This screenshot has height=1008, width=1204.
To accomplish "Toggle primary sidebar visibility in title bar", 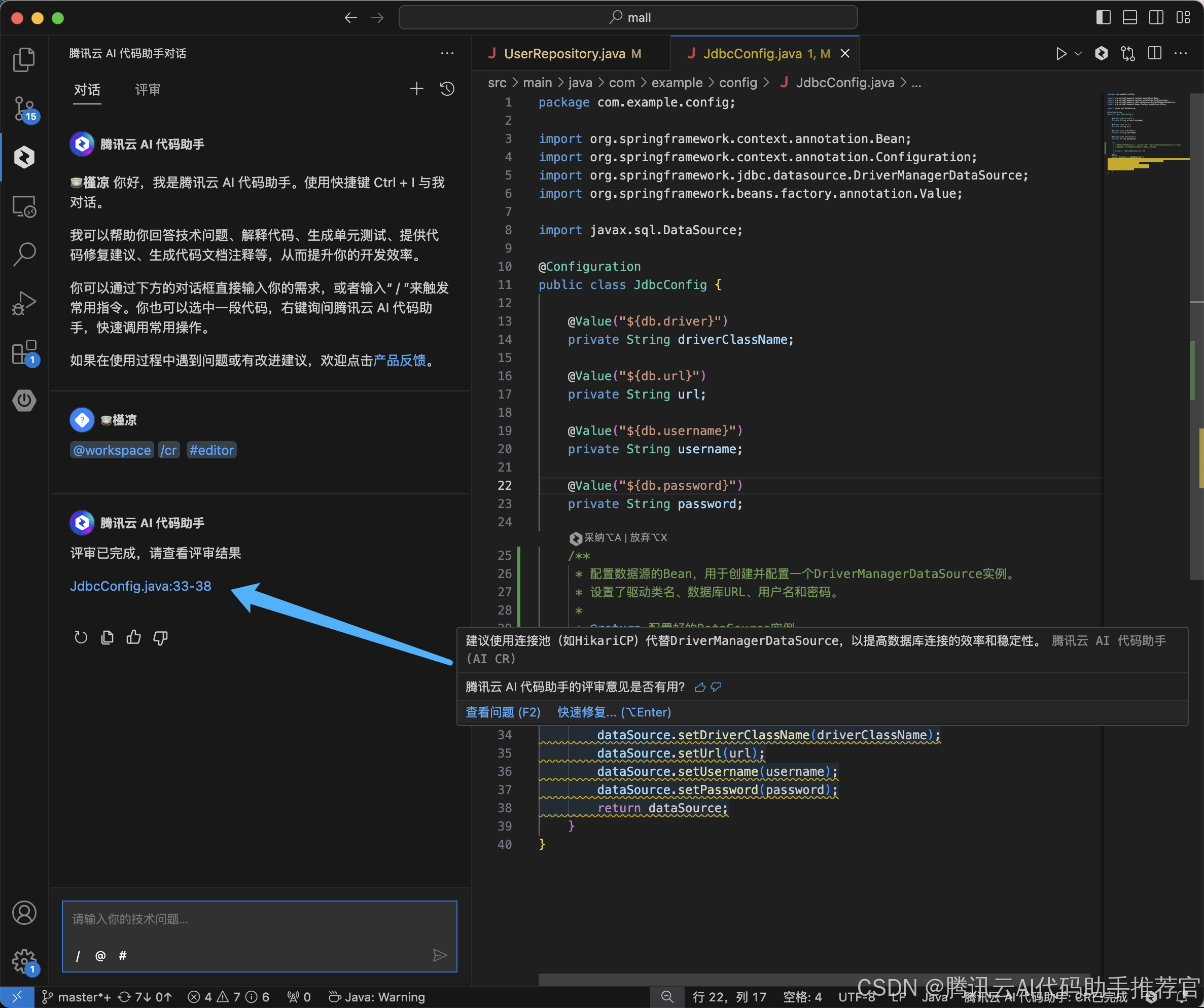I will point(1103,18).
